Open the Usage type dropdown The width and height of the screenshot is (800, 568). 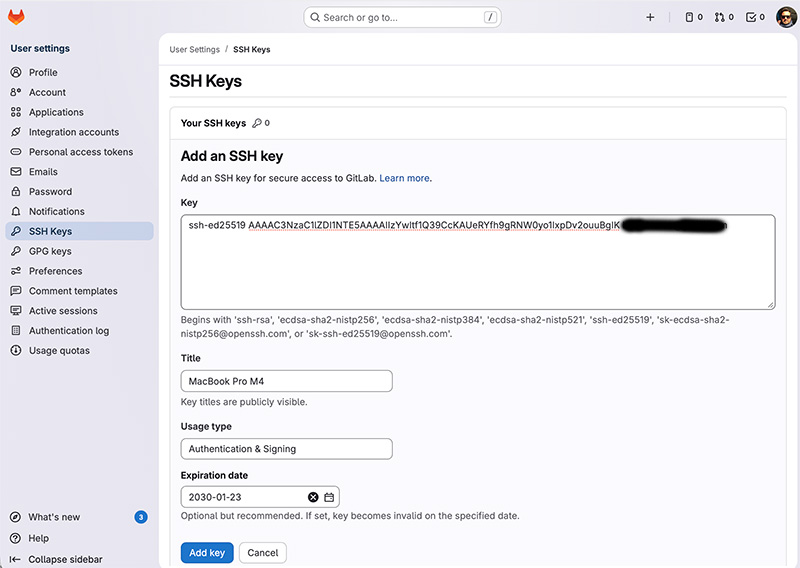(x=286, y=449)
